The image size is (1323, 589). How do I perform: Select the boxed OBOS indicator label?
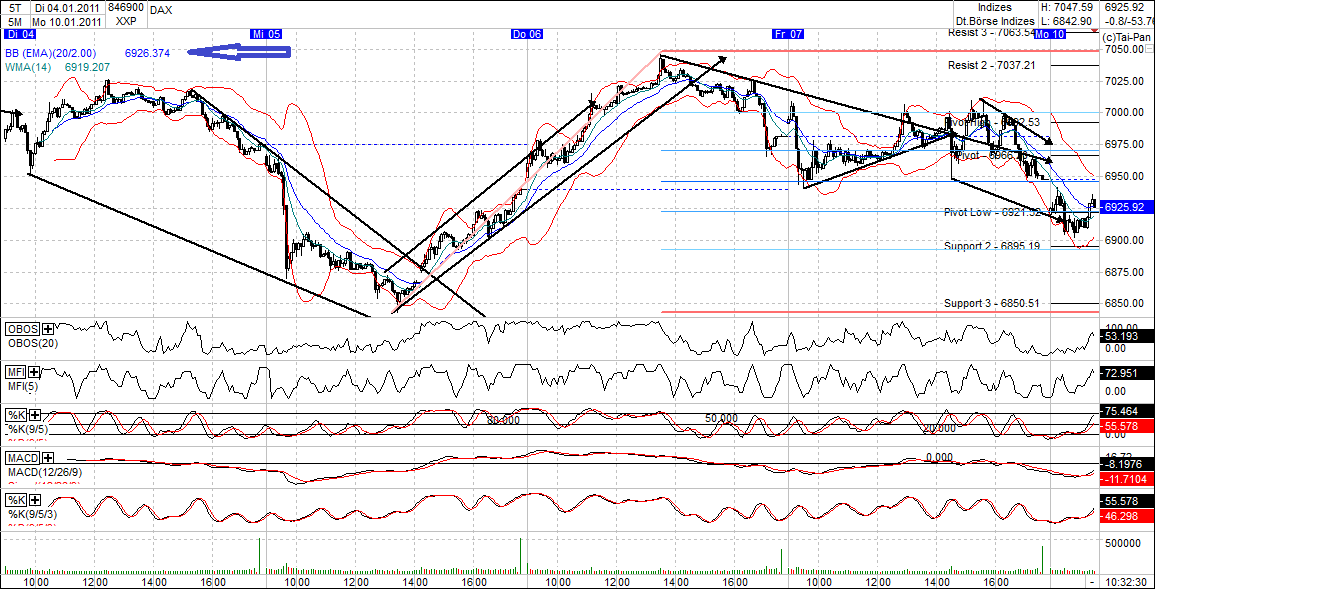click(20, 328)
